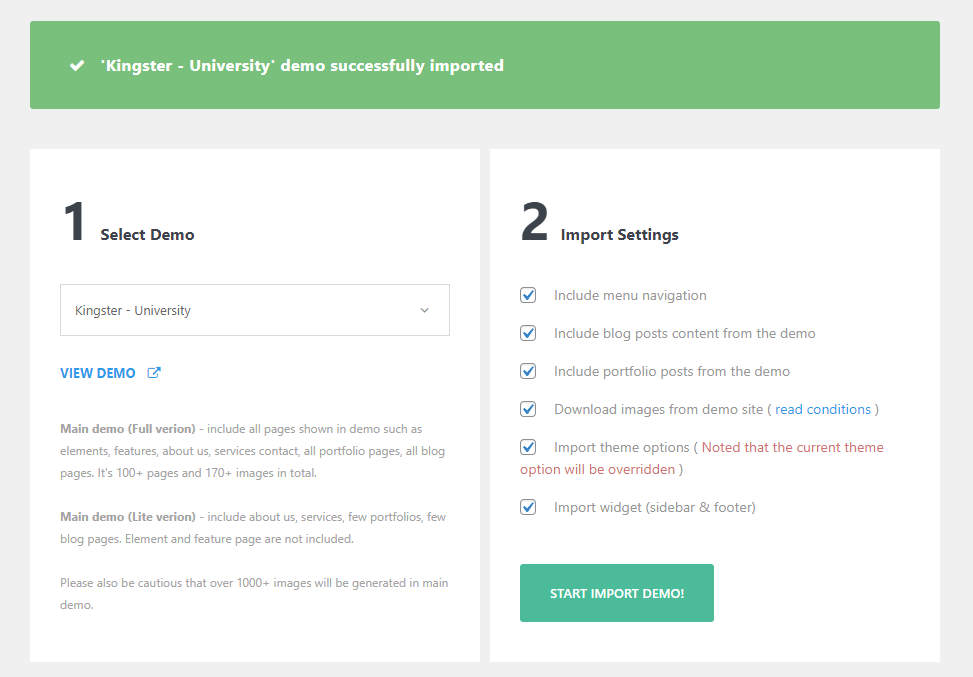
Task: Click the checkmark icon in the success banner
Action: click(x=77, y=65)
